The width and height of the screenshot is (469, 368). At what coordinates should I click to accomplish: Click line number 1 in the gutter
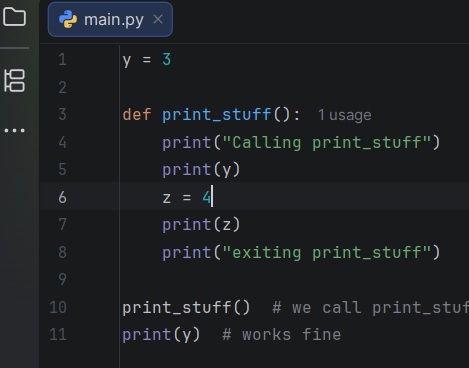(x=62, y=60)
